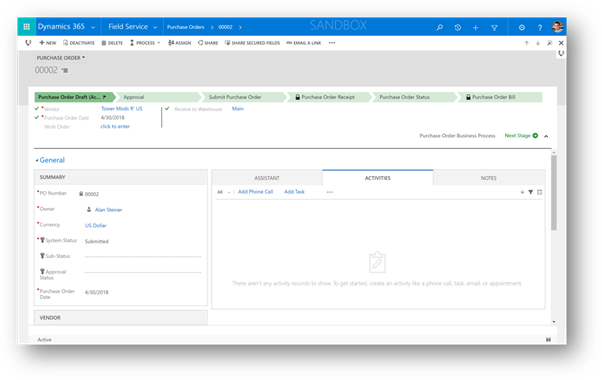The image size is (602, 380).
Task: Click Work Order click to enter field
Action: [x=115, y=126]
